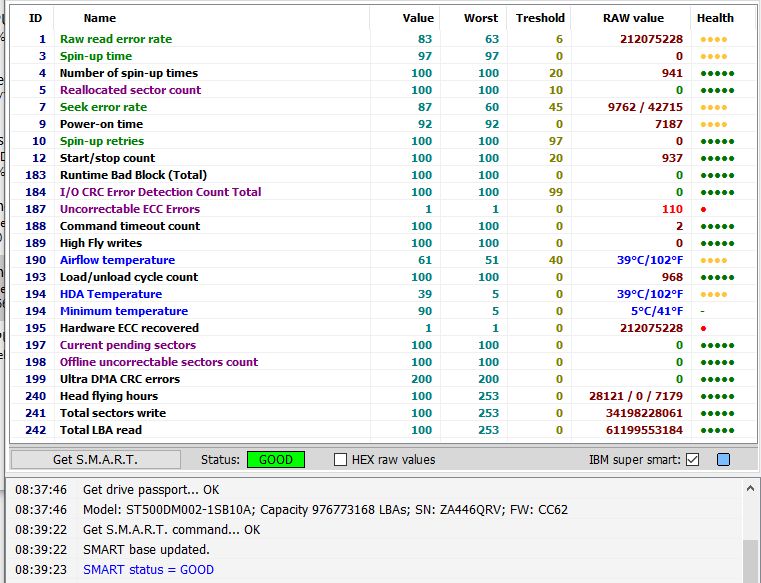This screenshot has height=583, width=761.
Task: Click the RAW value column header
Action: [633, 18]
